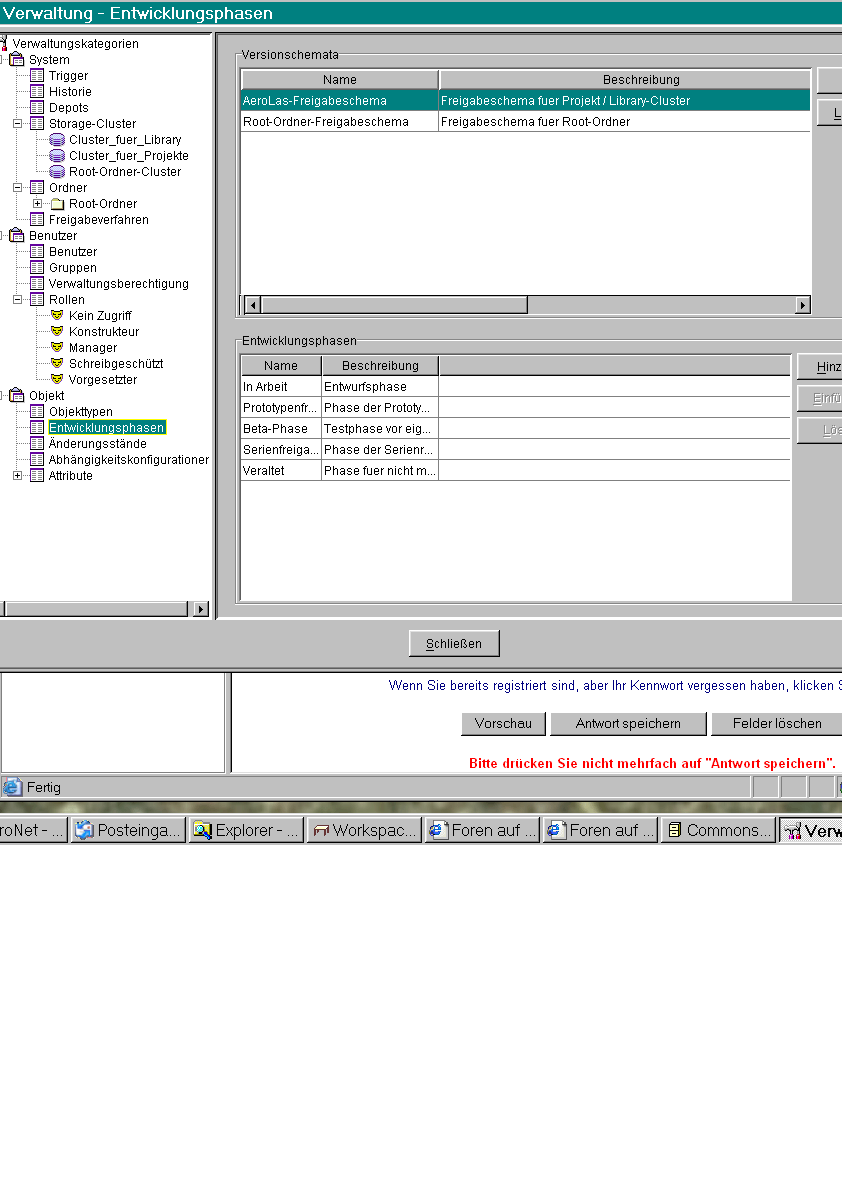
Task: Click the Cluster_fuer_Library database icon
Action: coord(57,140)
